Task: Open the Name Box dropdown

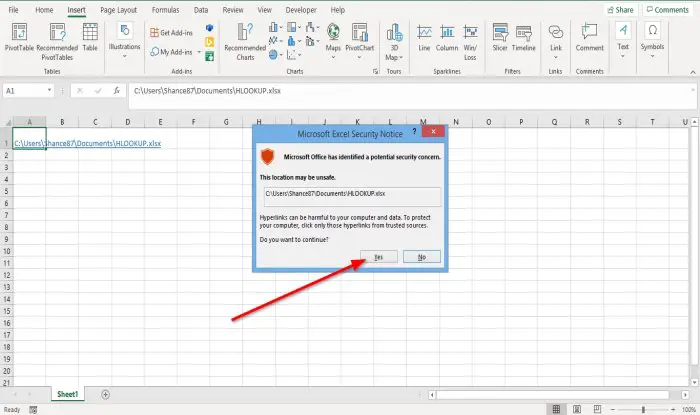Action: (x=49, y=91)
